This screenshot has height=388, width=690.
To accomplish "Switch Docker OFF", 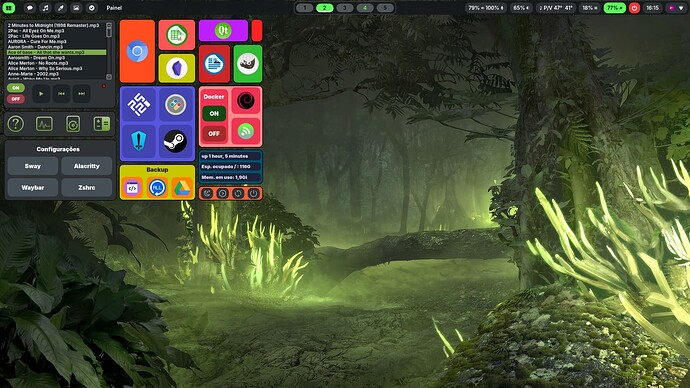I will coord(214,133).
